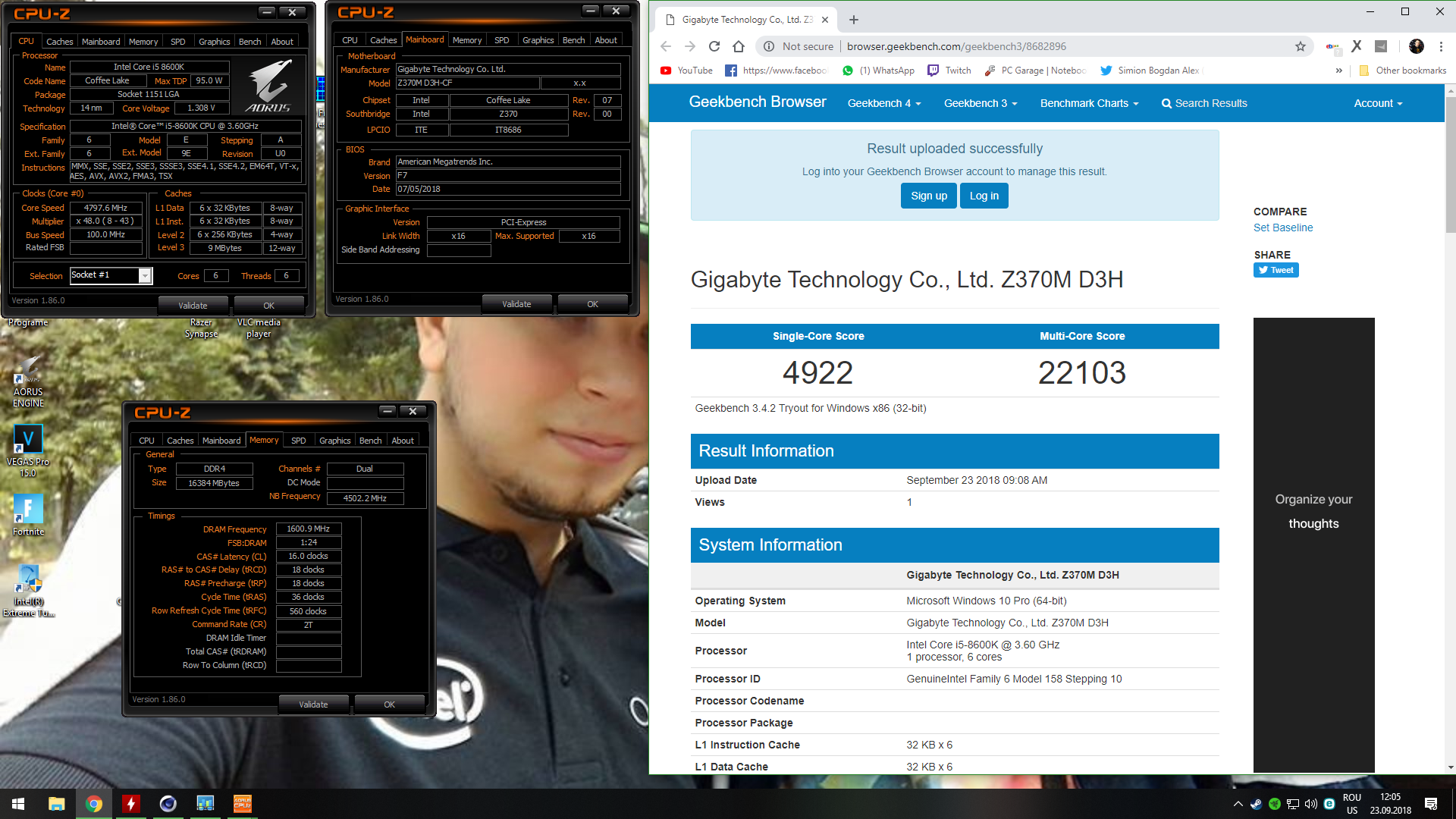Image resolution: width=1456 pixels, height=819 pixels.
Task: Click Validate in CPU-Z Memory window
Action: [x=313, y=704]
